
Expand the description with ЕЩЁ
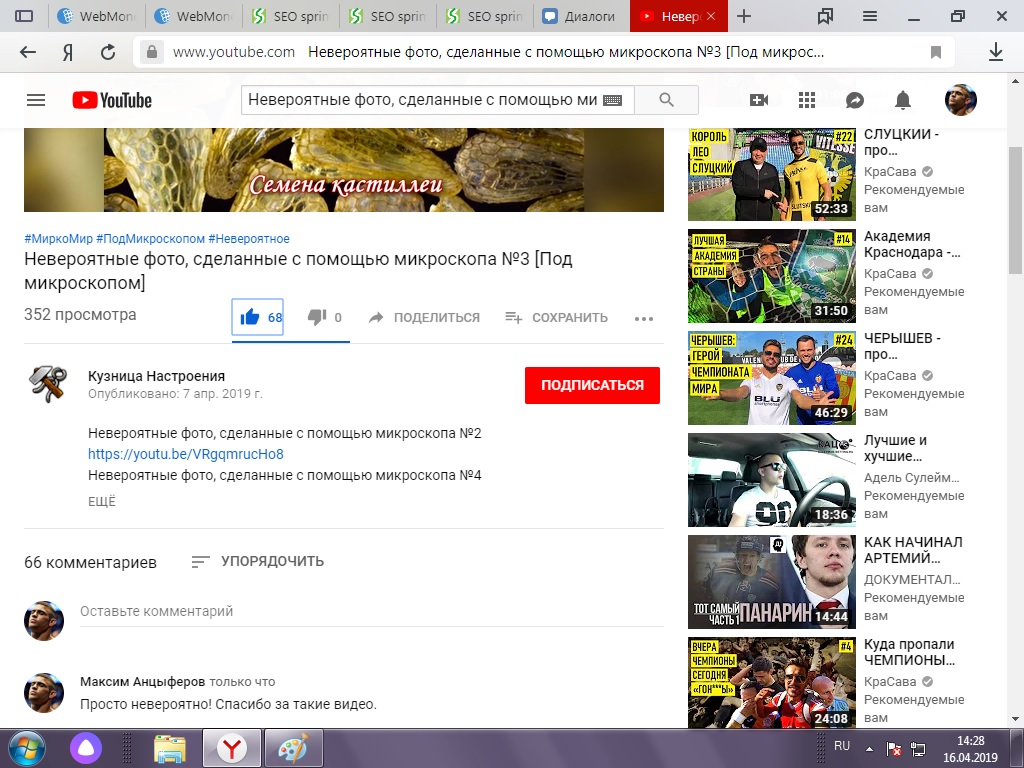point(102,502)
